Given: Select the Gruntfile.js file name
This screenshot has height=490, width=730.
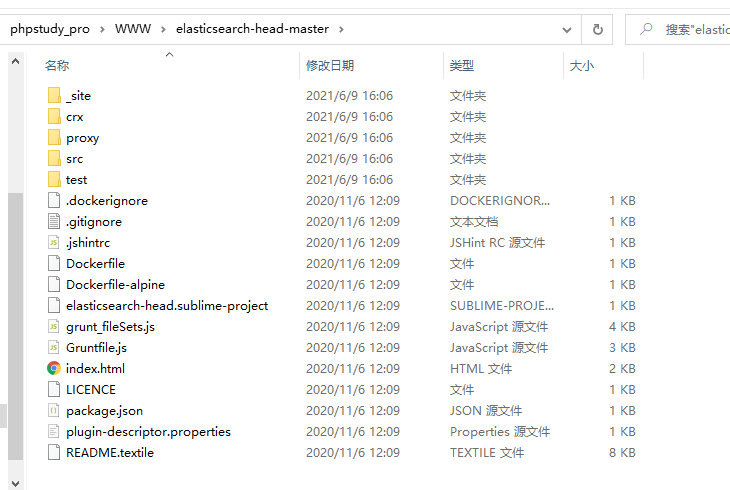Looking at the screenshot, I should click(96, 347).
